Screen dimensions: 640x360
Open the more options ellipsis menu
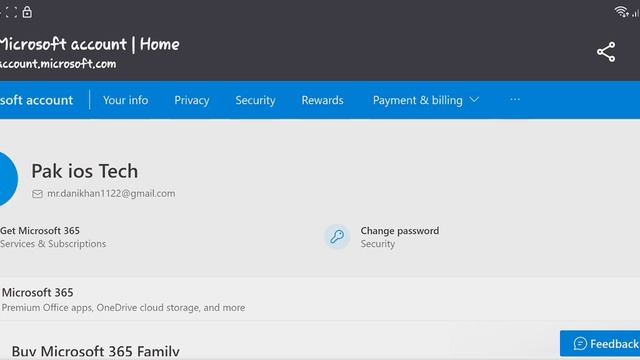tap(515, 100)
